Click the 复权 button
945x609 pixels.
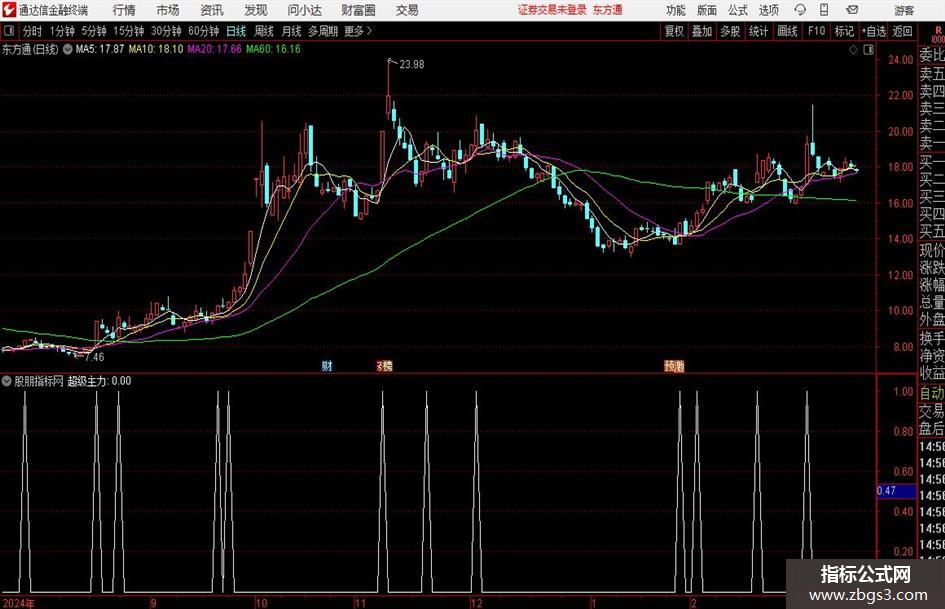[x=674, y=31]
